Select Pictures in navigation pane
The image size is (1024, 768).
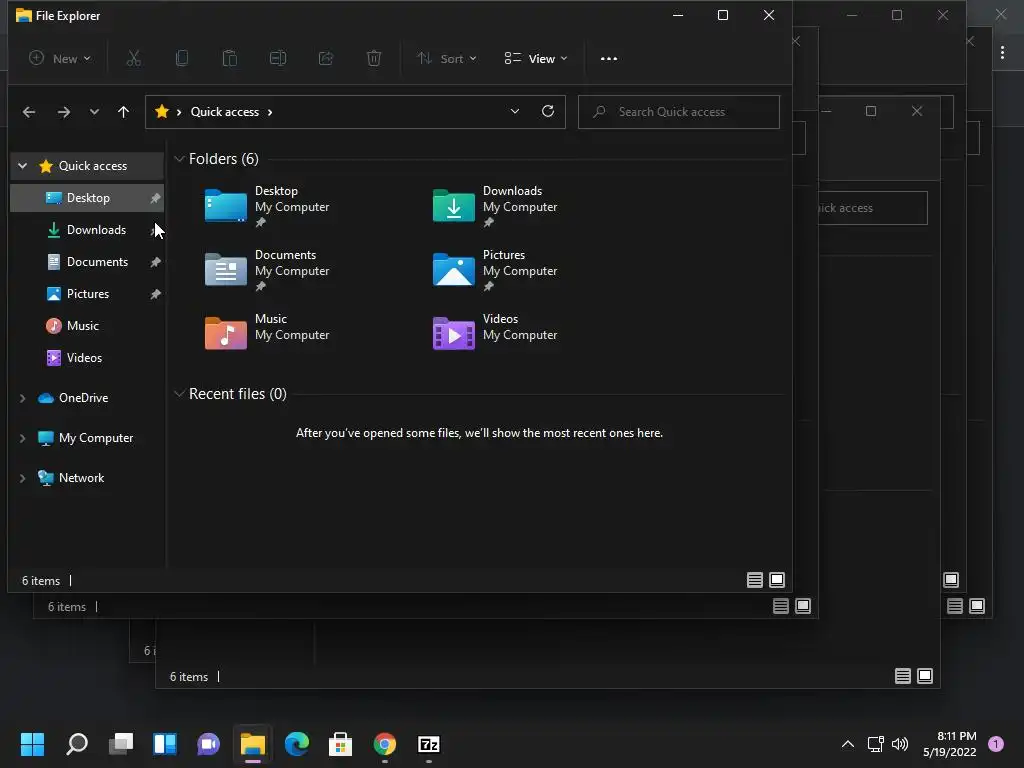pyautogui.click(x=86, y=294)
